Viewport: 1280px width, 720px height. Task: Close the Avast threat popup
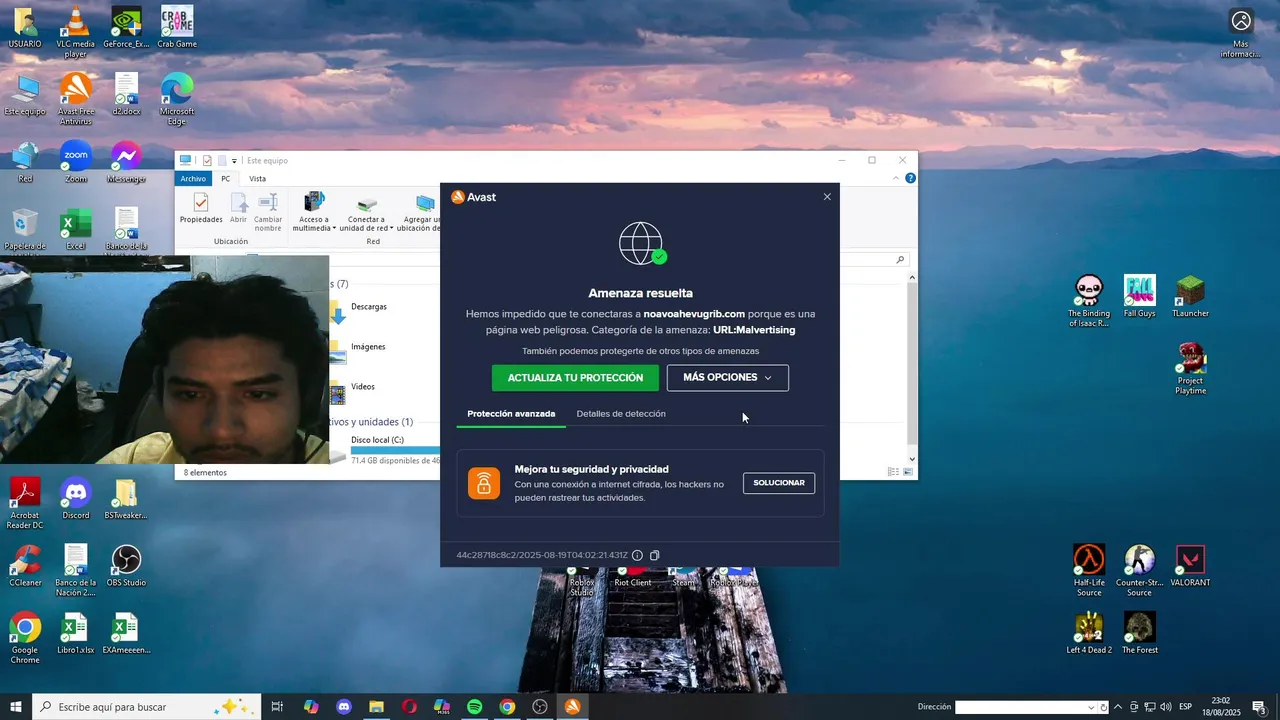(827, 197)
